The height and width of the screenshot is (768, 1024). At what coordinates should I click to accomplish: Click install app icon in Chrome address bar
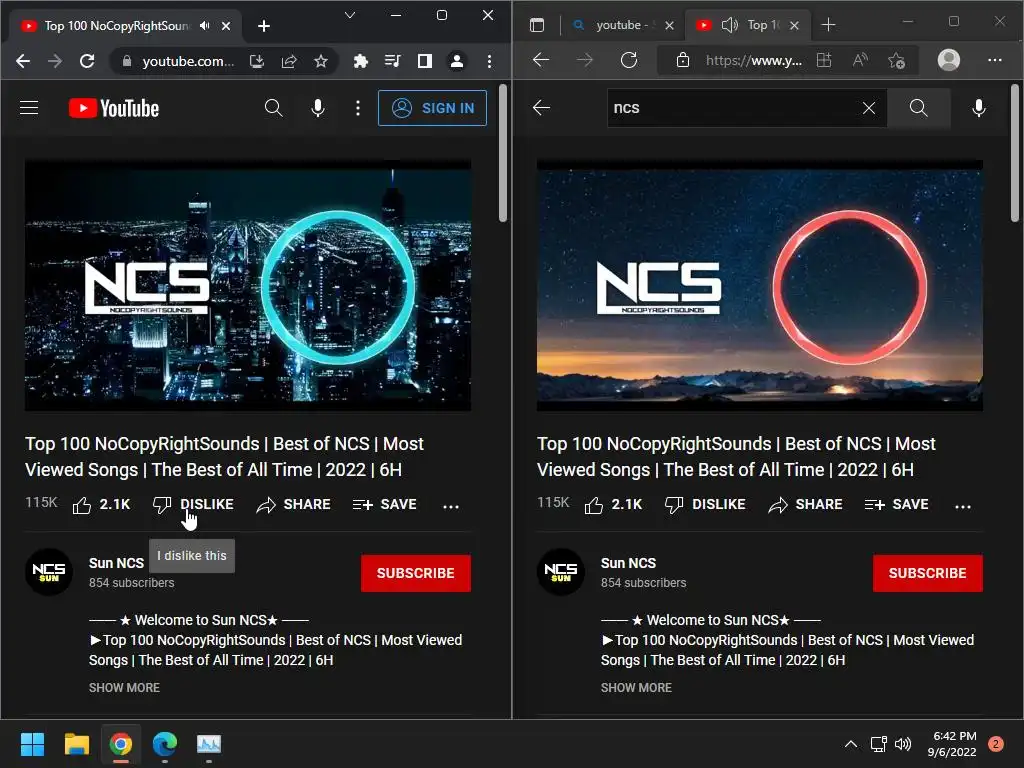click(x=257, y=61)
